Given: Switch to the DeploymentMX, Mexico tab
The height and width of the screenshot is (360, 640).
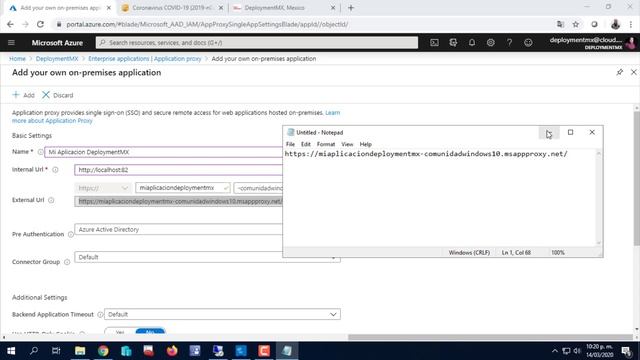Looking at the screenshot, I should (284, 8).
